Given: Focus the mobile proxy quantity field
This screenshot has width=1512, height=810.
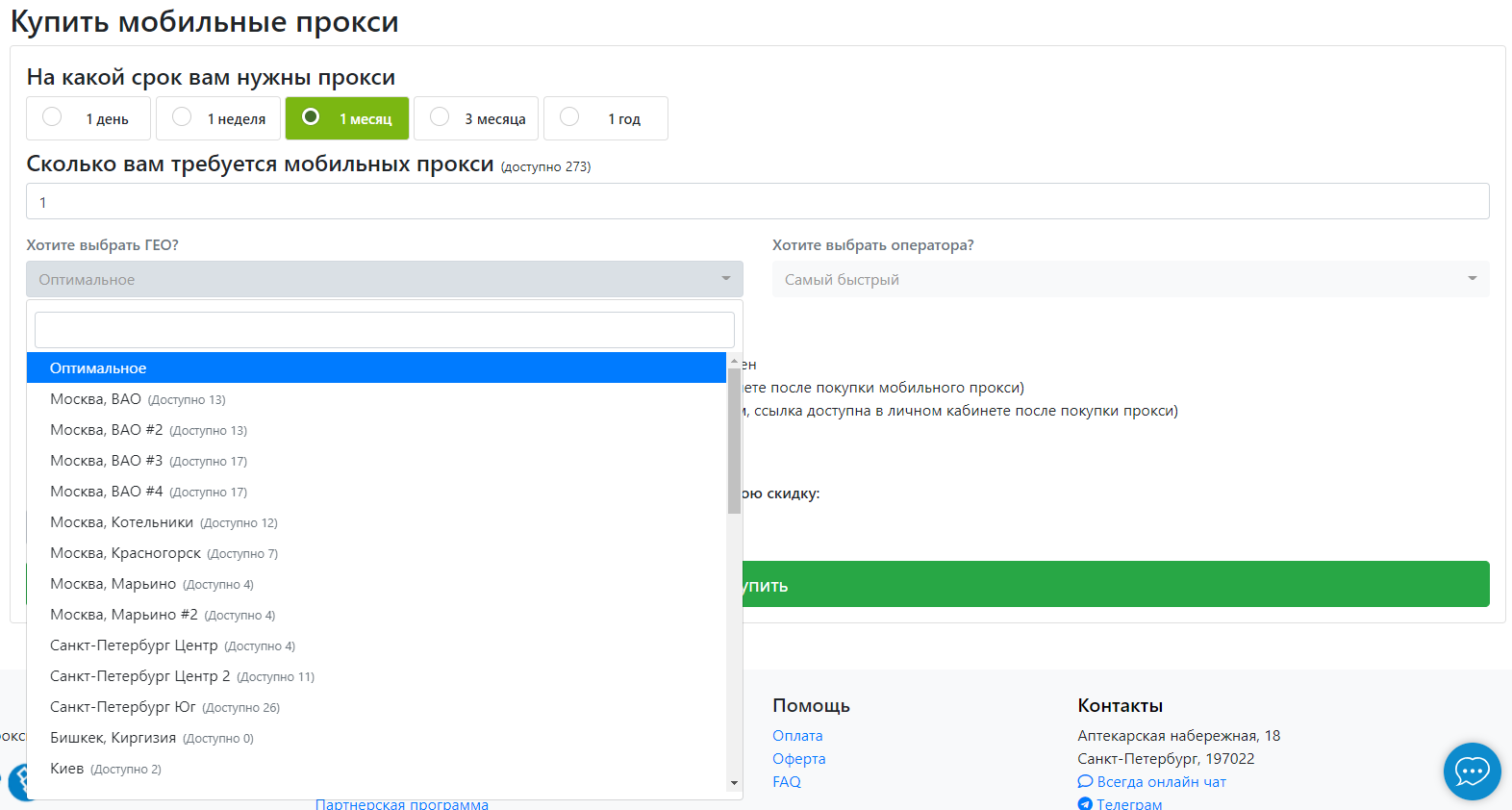Looking at the screenshot, I should click(758, 201).
